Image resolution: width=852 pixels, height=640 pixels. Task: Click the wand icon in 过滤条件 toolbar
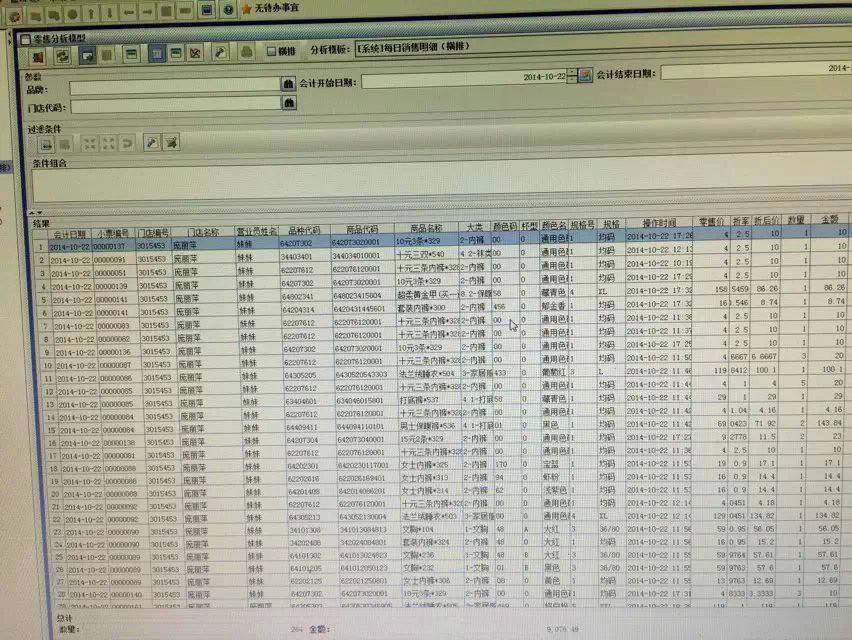(x=153, y=143)
